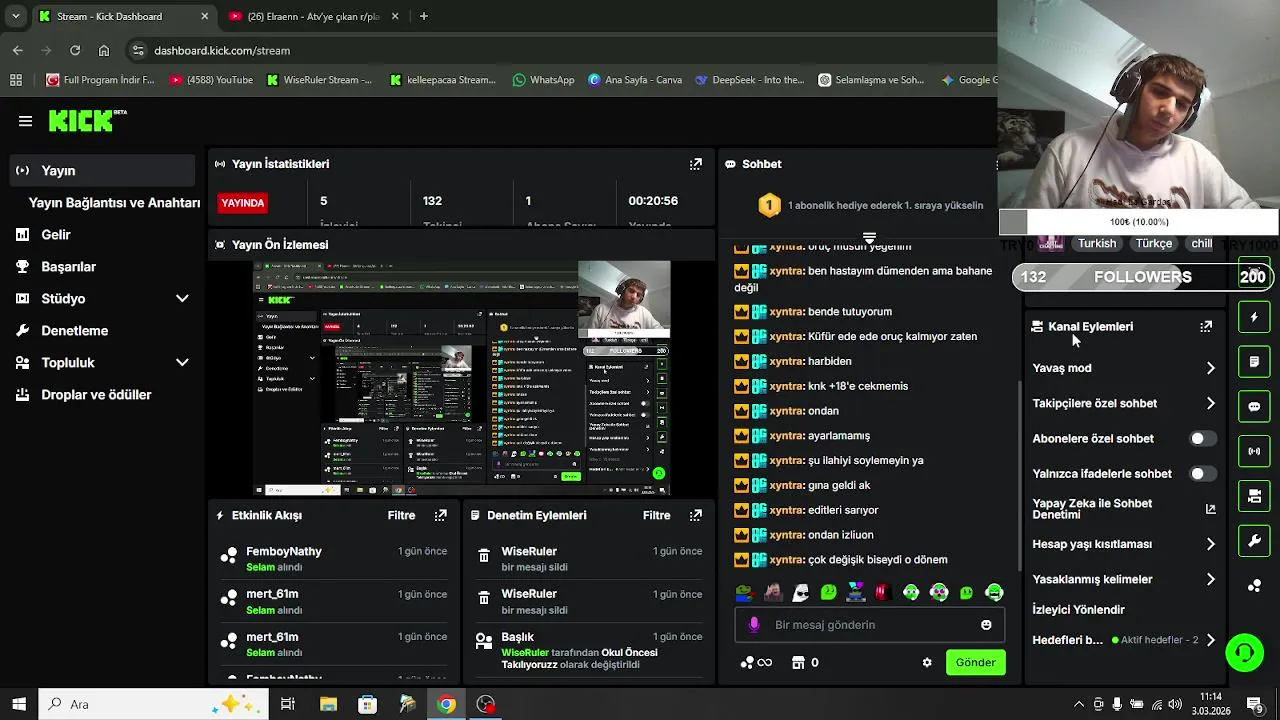The image size is (1280, 720).
Task: Open Windows Start menu
Action: pos(19,704)
